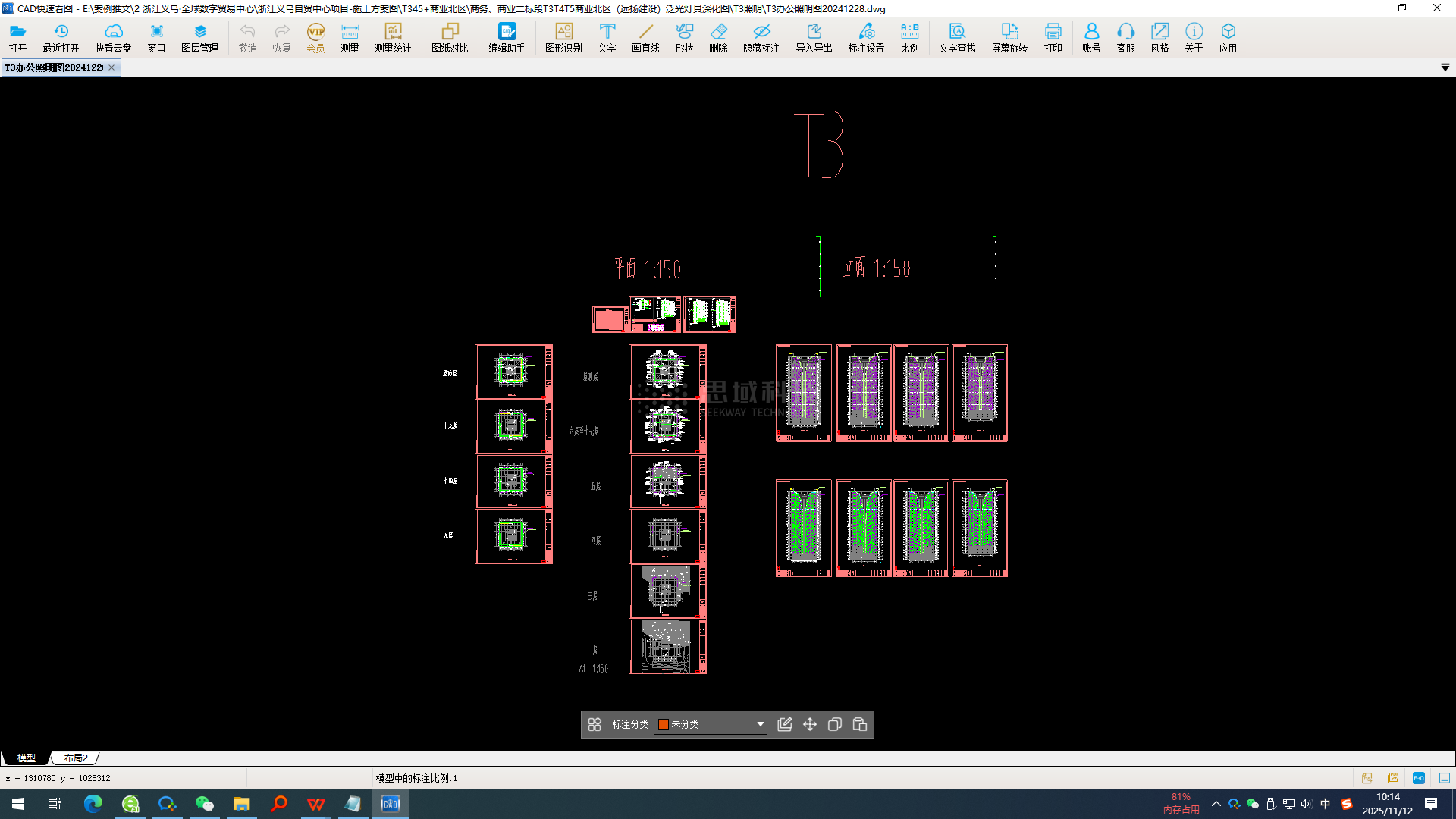1456x819 pixels.
Task: Click the 打印 print button
Action: pos(1053,37)
